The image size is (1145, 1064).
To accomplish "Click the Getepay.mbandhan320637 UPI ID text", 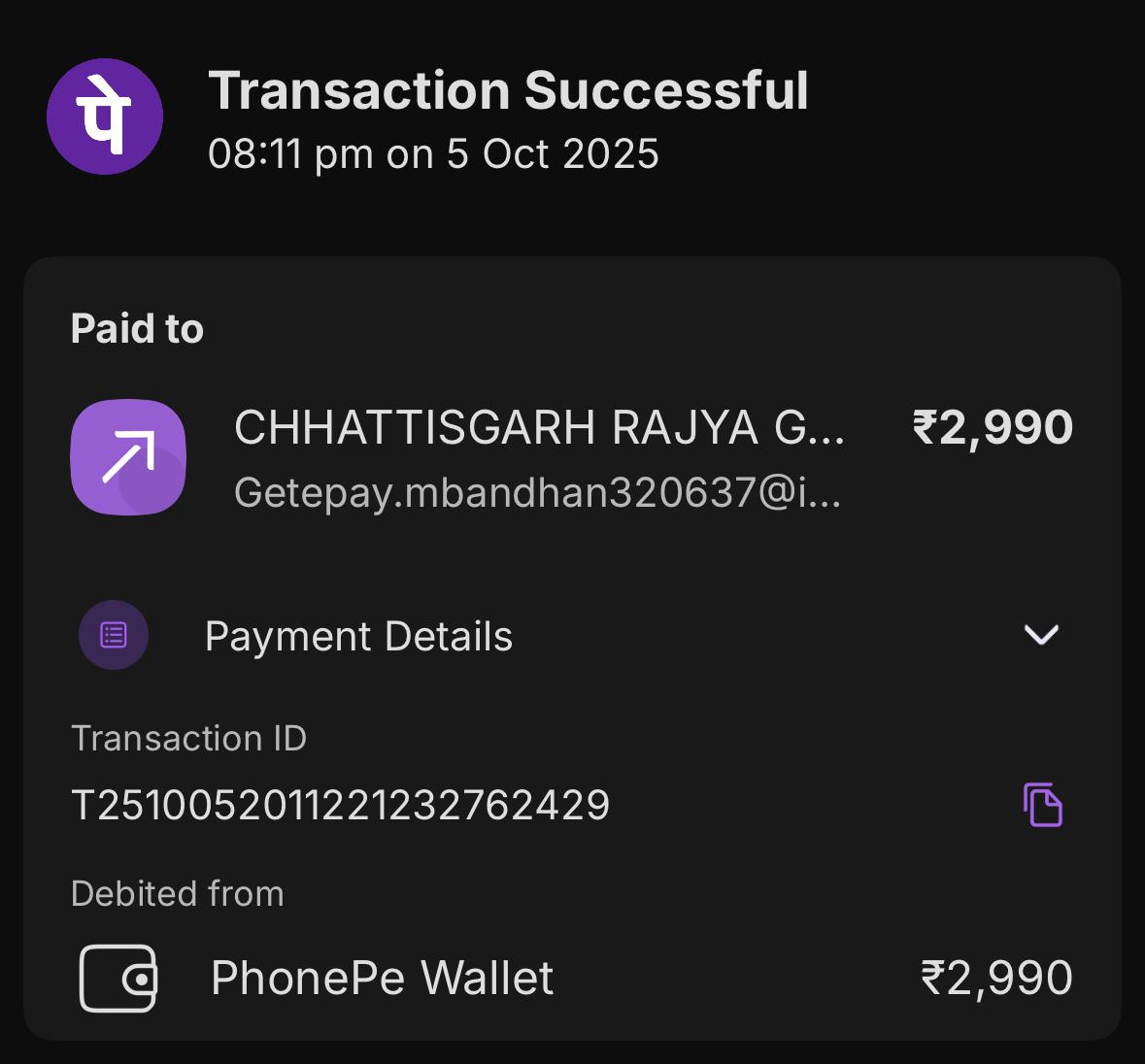I will 537,493.
